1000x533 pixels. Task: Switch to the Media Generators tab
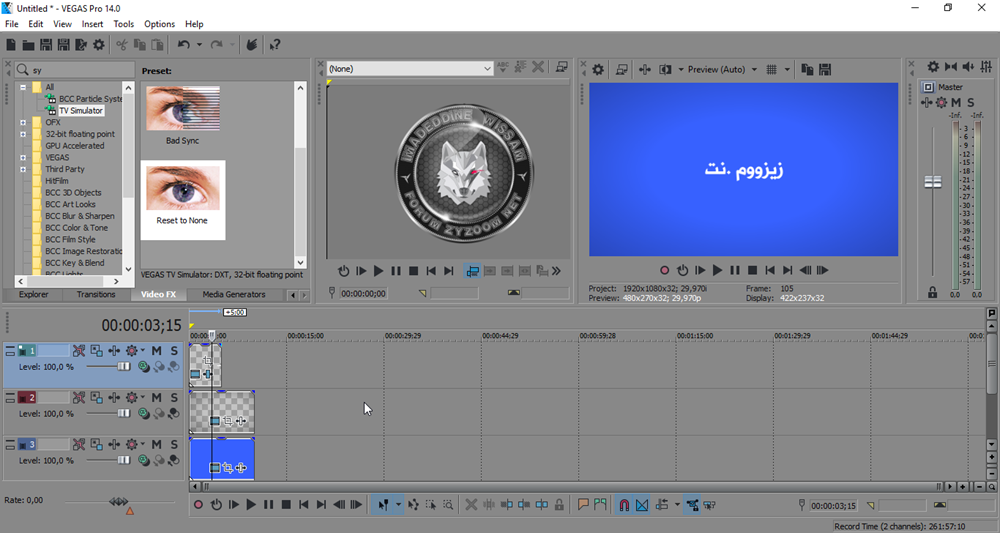(233, 295)
